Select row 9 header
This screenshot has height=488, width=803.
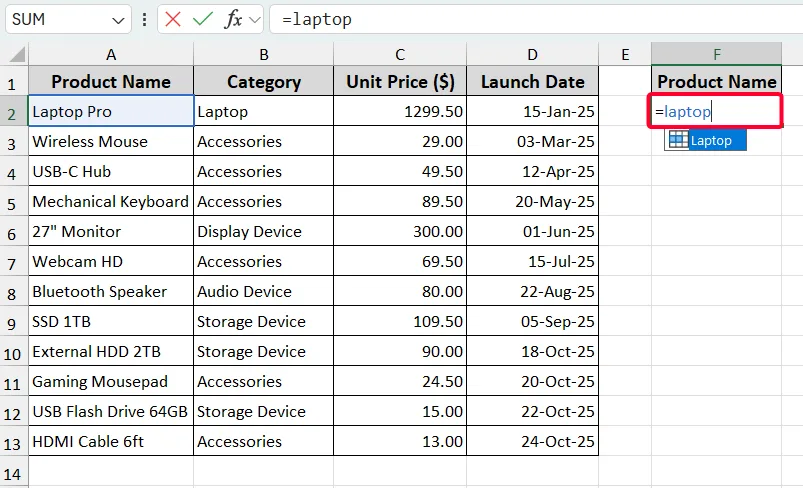point(12,323)
